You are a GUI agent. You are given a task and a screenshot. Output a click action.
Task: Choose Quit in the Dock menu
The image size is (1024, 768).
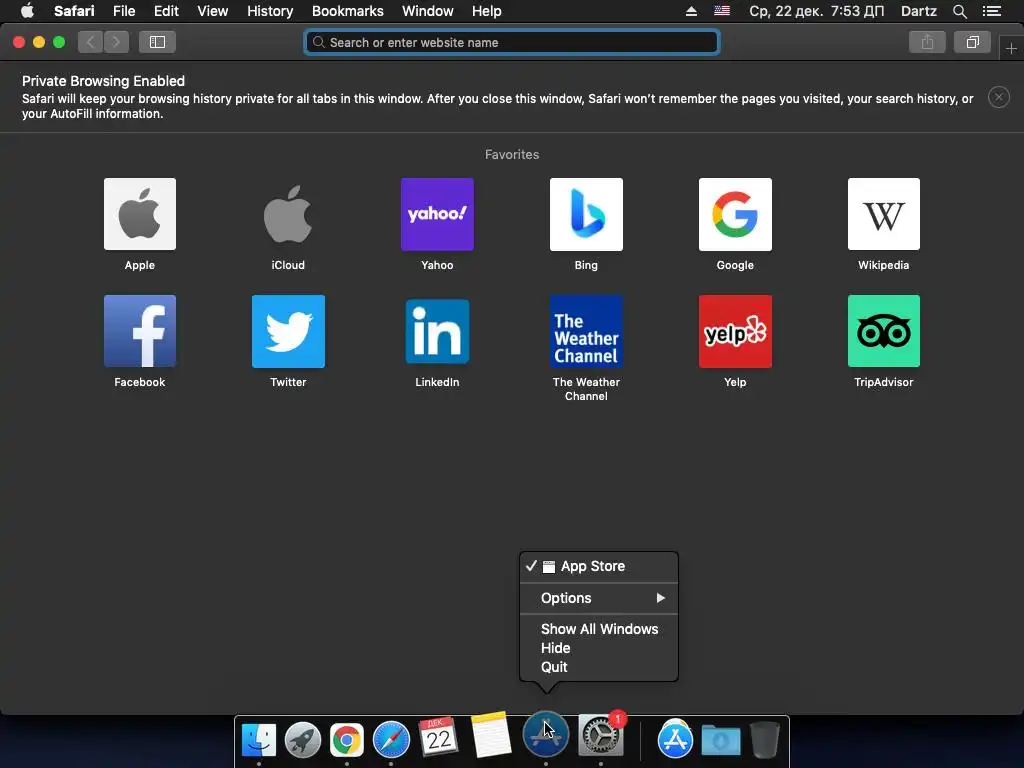(x=599, y=667)
